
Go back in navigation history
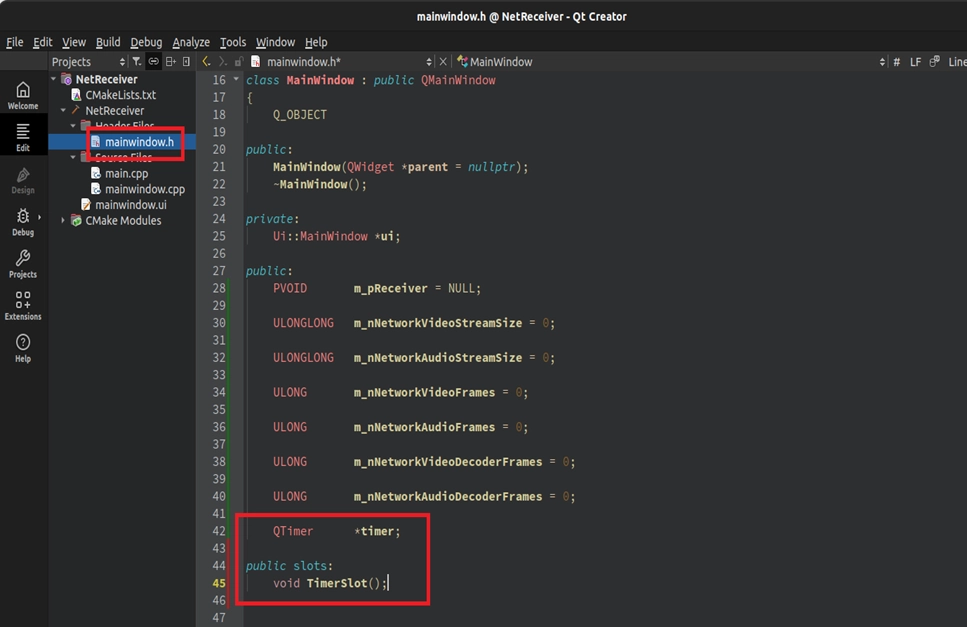[x=206, y=62]
